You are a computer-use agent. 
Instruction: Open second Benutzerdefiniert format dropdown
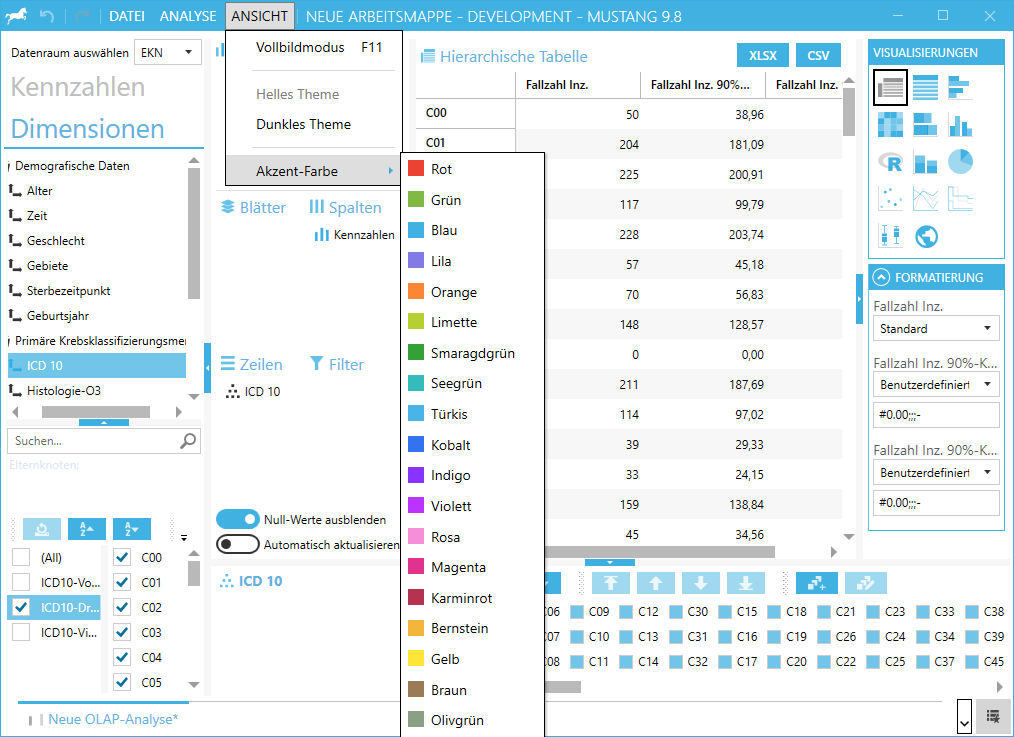(x=936, y=473)
